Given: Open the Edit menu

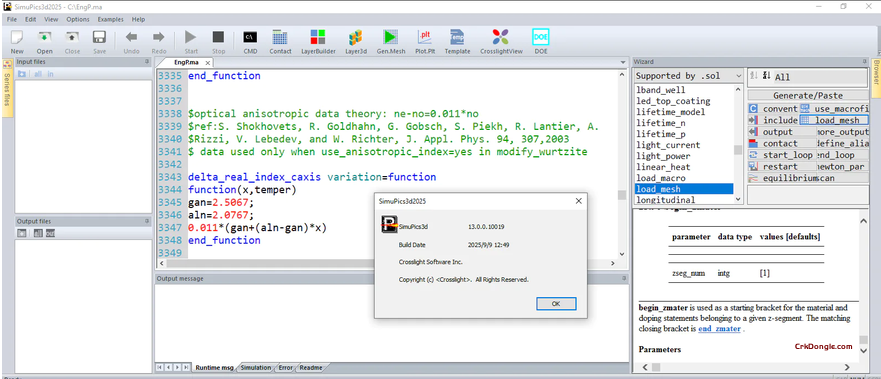Looking at the screenshot, I should pyautogui.click(x=30, y=19).
